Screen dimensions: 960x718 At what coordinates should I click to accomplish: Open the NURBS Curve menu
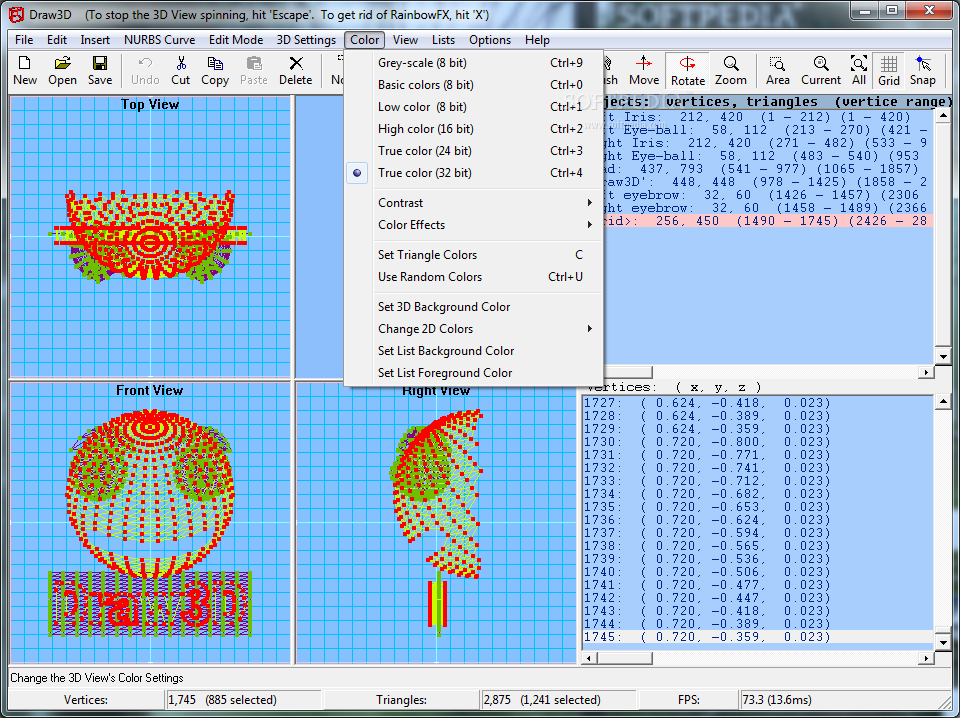tap(159, 40)
